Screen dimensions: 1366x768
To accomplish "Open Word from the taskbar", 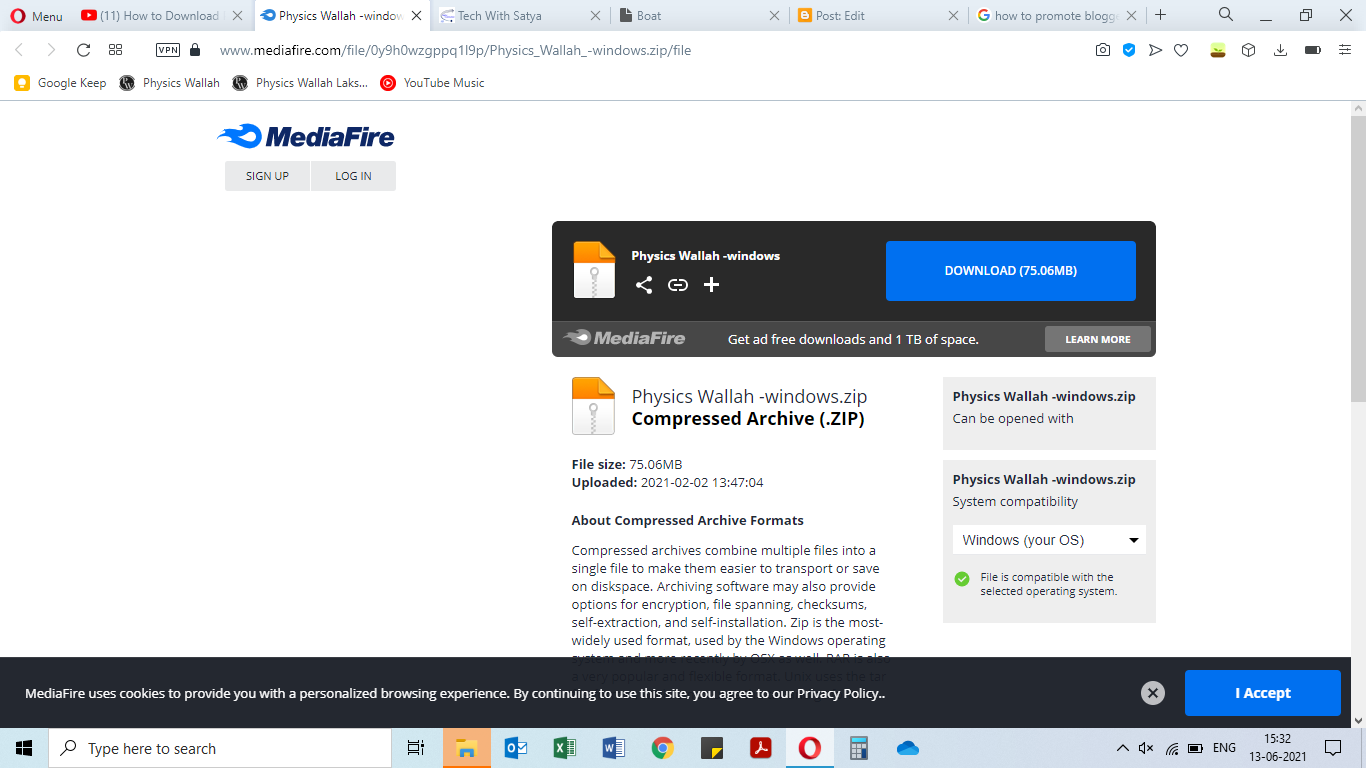I will [x=614, y=748].
